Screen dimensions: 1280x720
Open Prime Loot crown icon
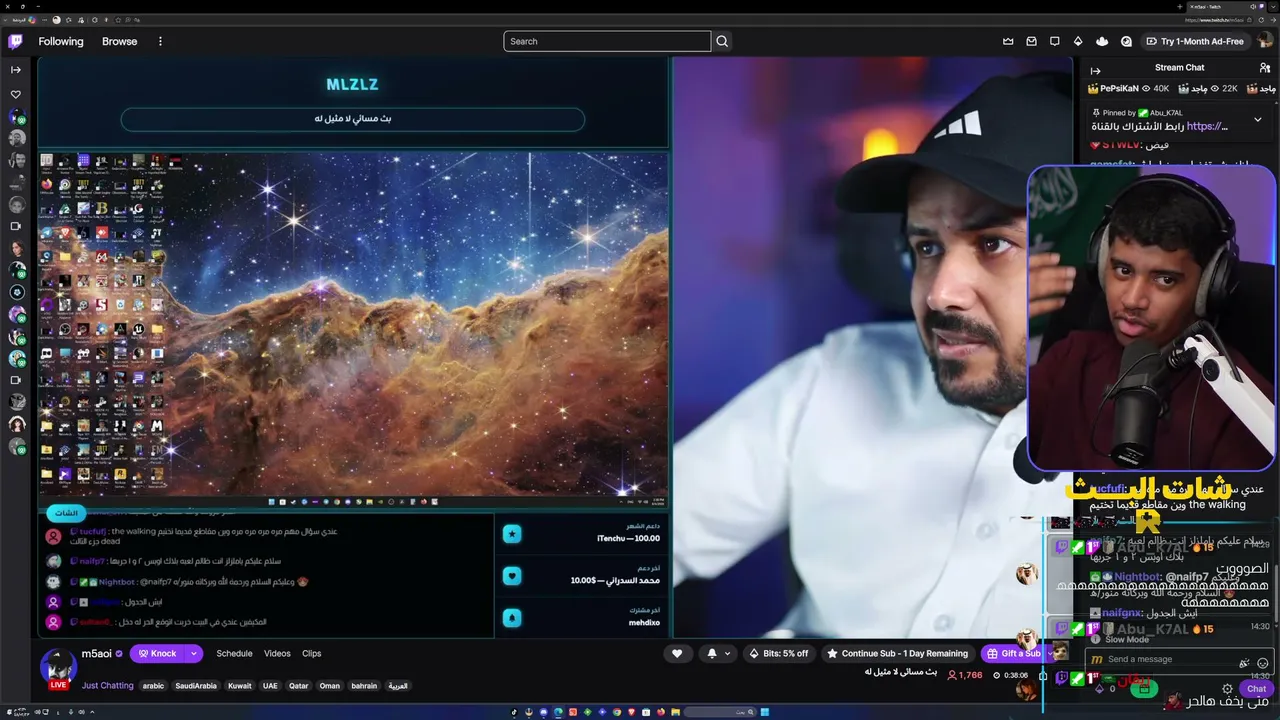(x=1008, y=41)
